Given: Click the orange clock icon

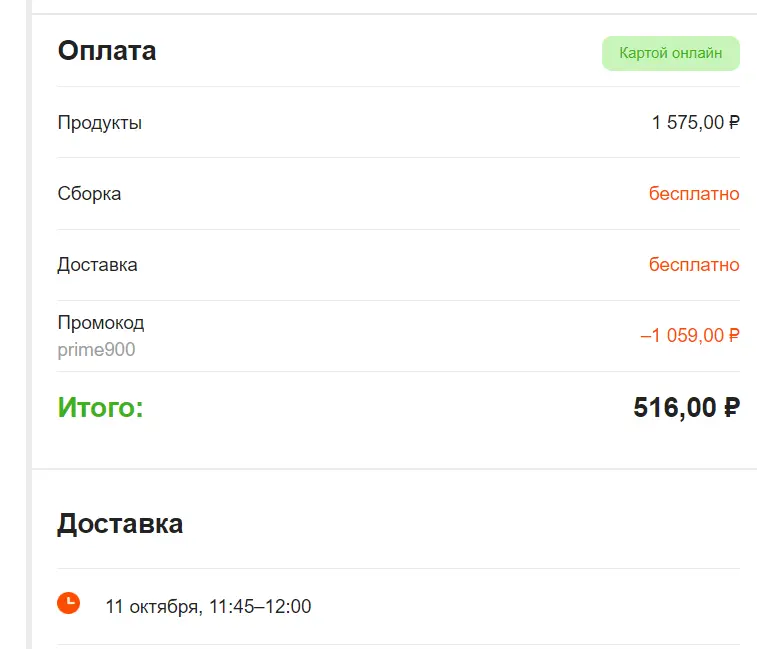Looking at the screenshot, I should tap(69, 603).
